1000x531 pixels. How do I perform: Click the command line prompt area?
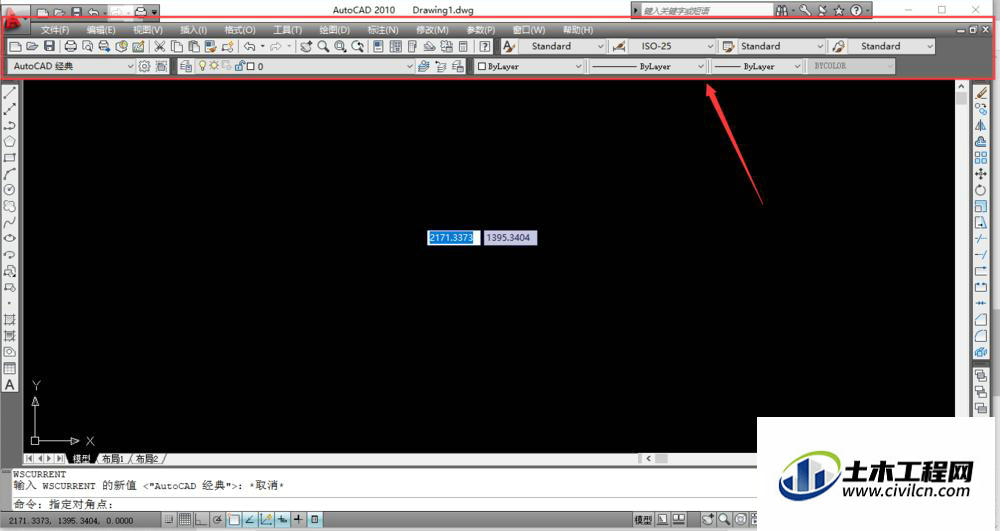tap(384, 504)
